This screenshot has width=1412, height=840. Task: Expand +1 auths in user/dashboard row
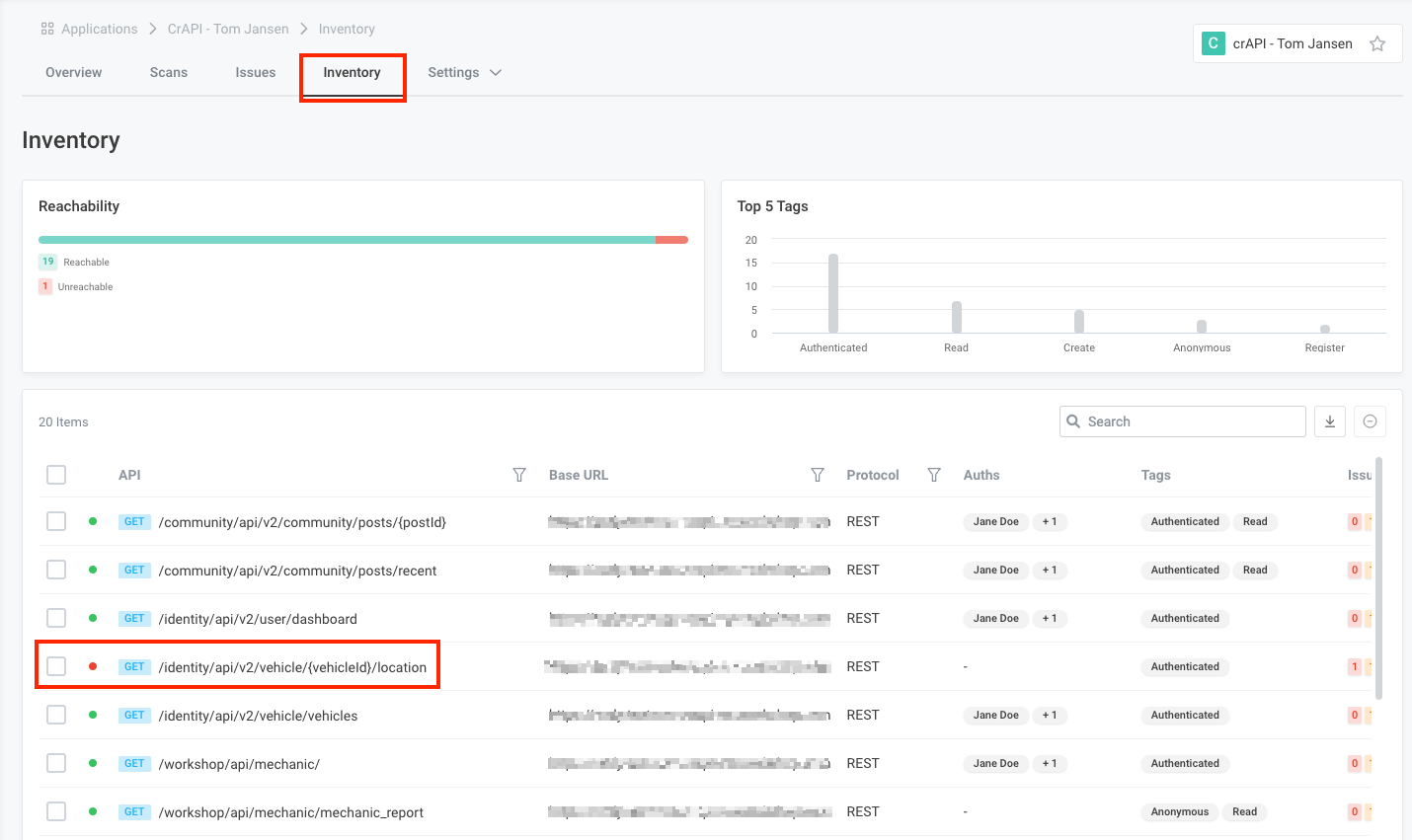(1050, 618)
